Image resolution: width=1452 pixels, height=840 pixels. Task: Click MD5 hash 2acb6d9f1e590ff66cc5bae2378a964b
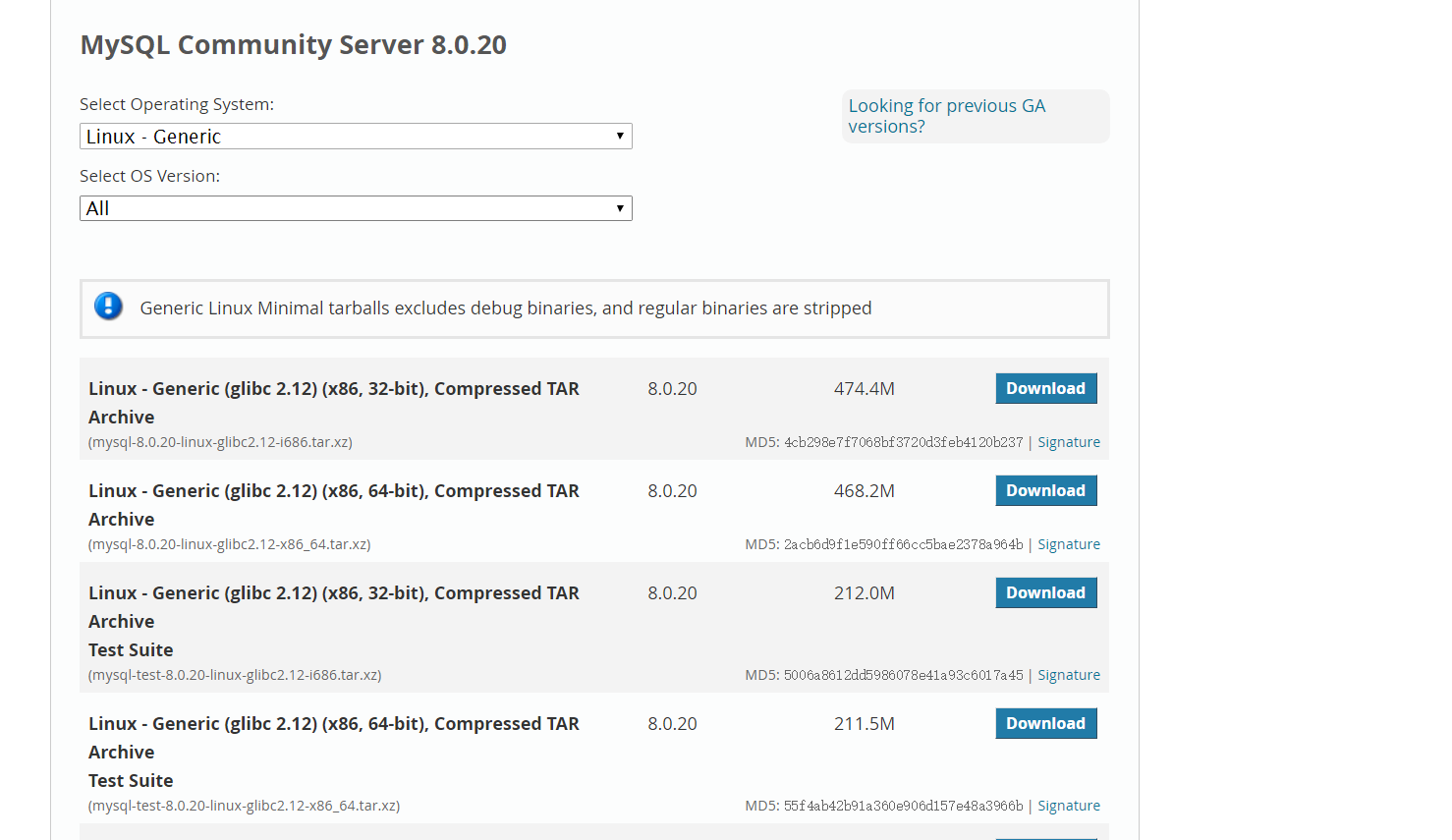[904, 544]
